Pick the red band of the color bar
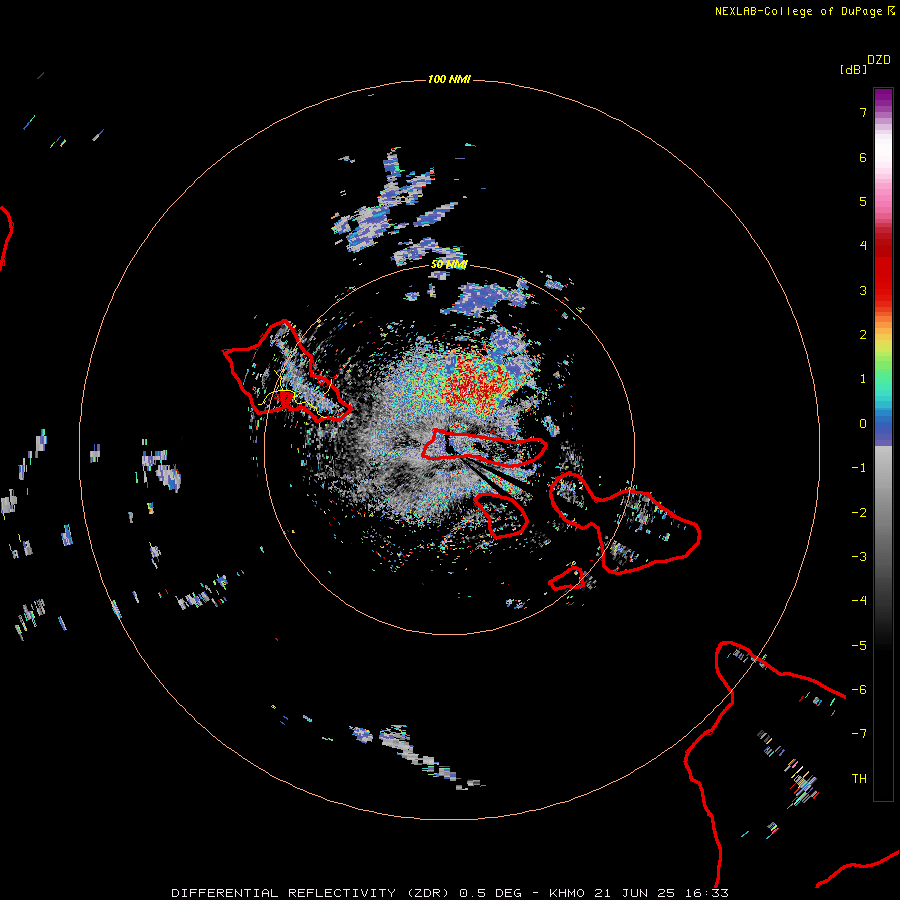 pos(883,270)
